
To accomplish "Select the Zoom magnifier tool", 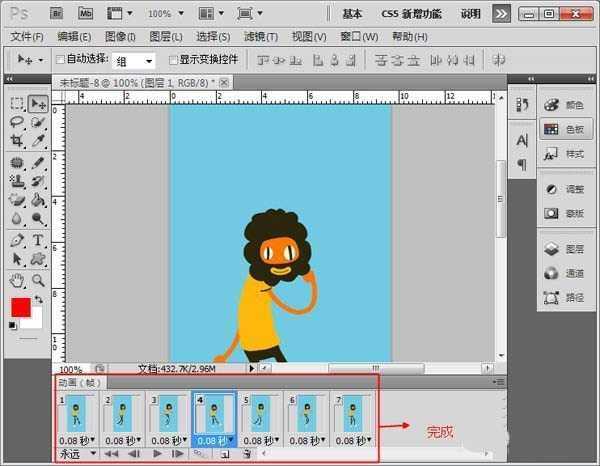I will (x=38, y=281).
